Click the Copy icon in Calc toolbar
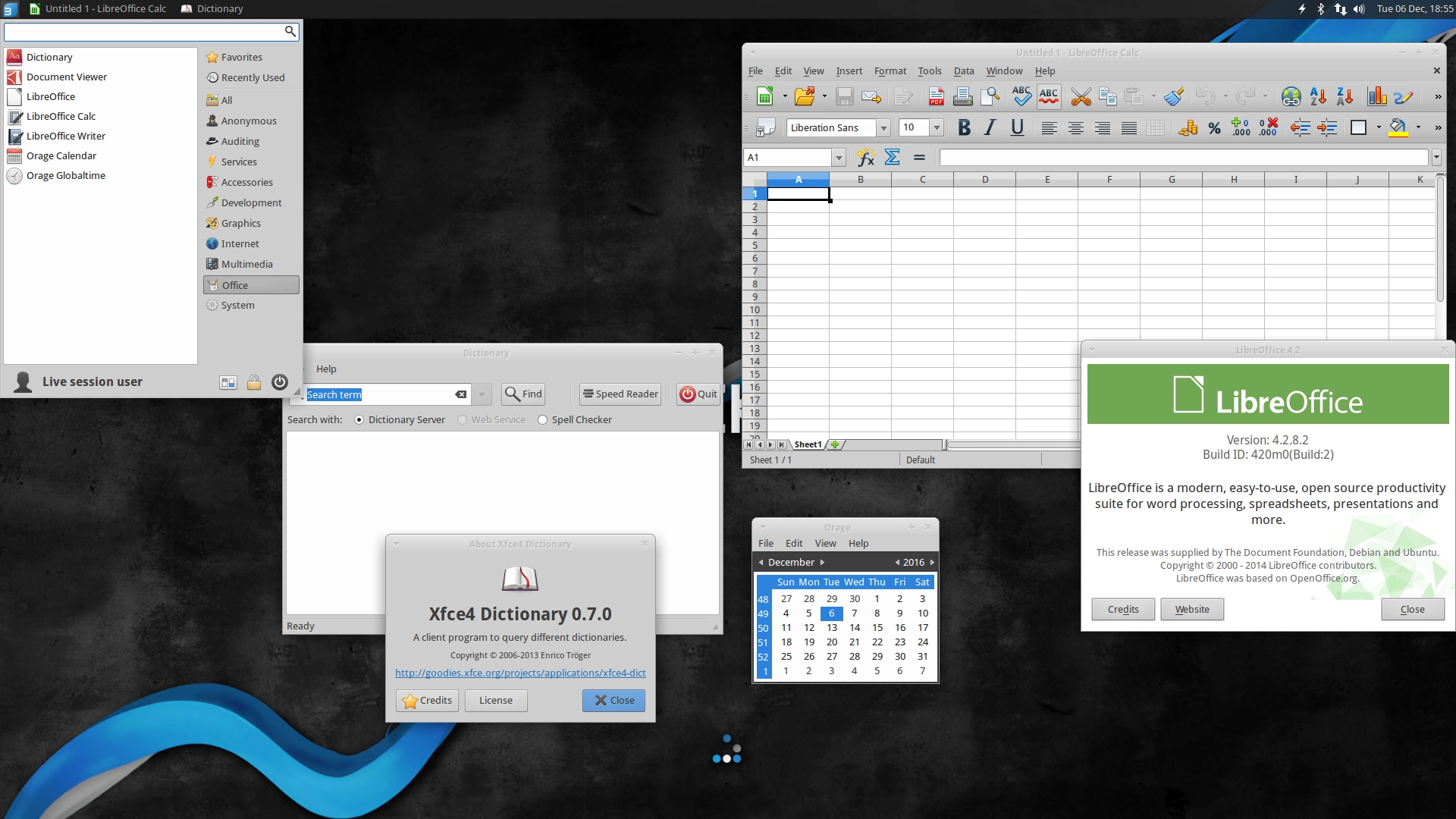 point(1107,96)
